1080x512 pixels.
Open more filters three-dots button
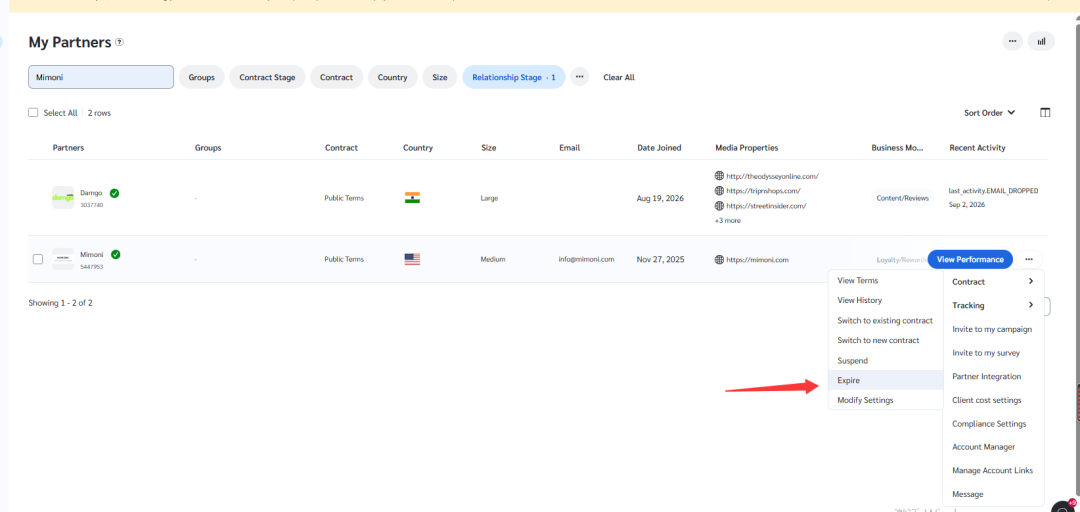coord(579,77)
